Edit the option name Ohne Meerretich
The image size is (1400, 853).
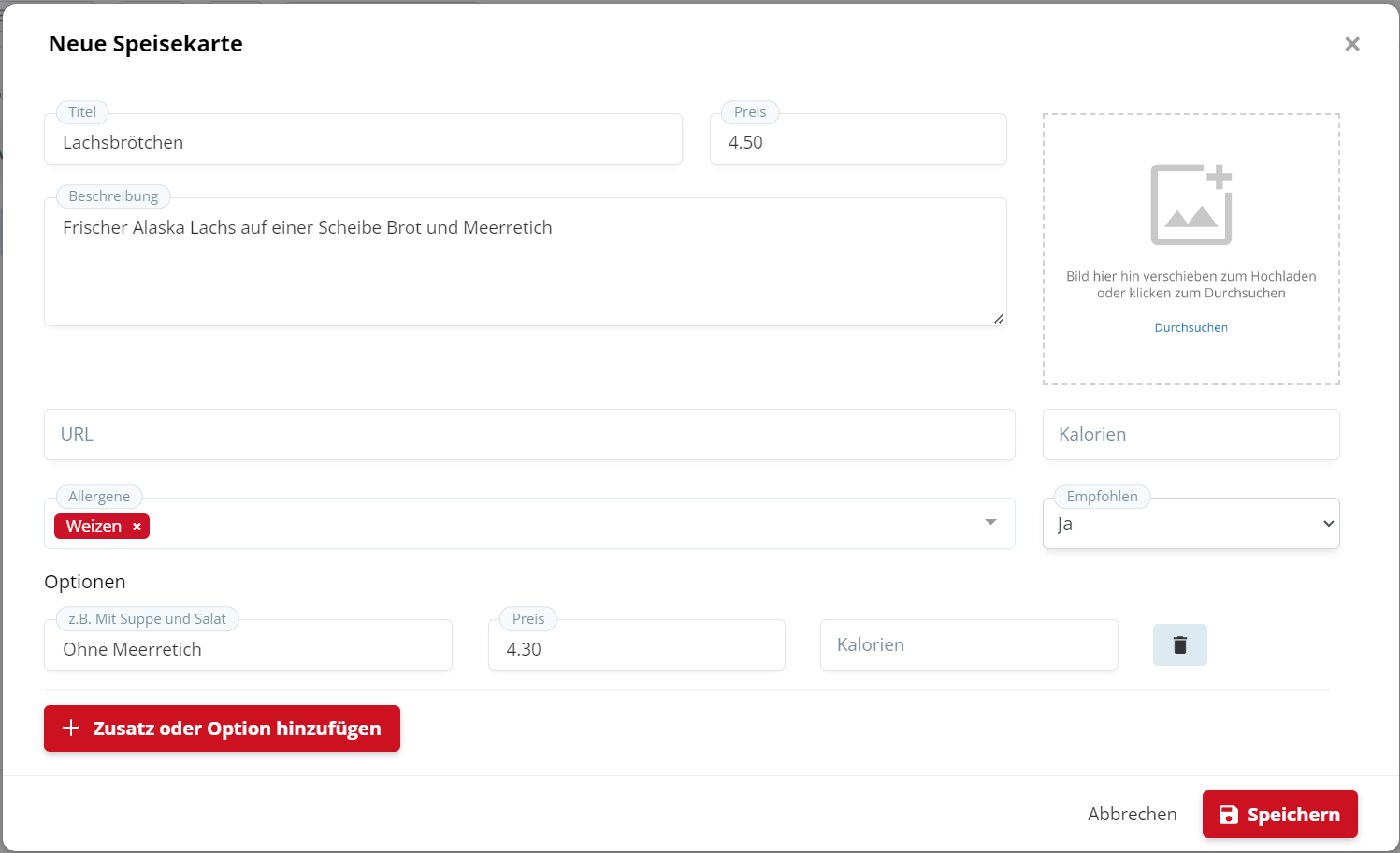248,650
